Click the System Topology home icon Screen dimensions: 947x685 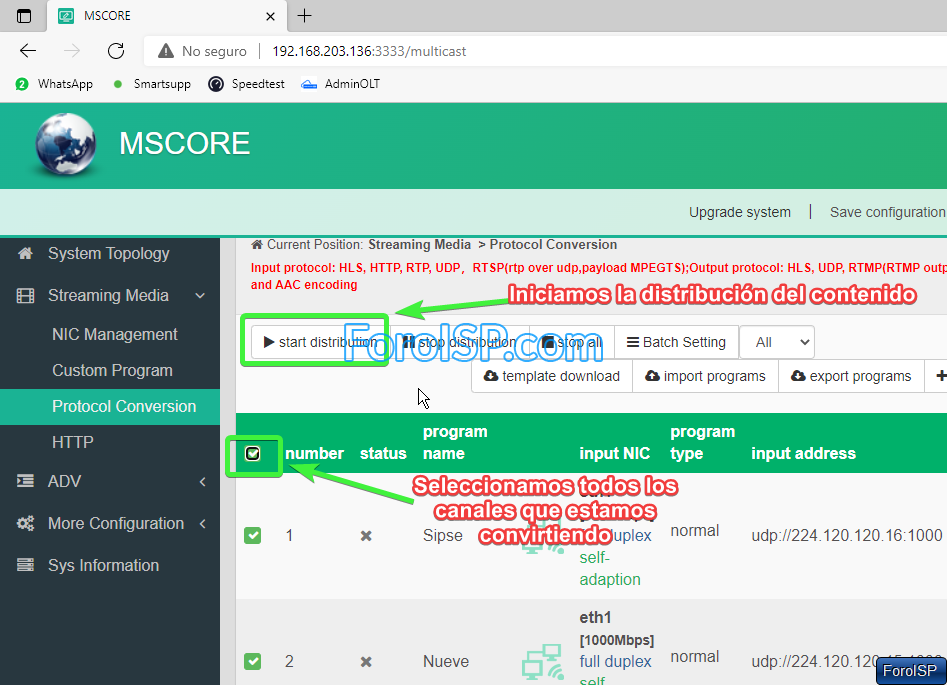tap(25, 253)
